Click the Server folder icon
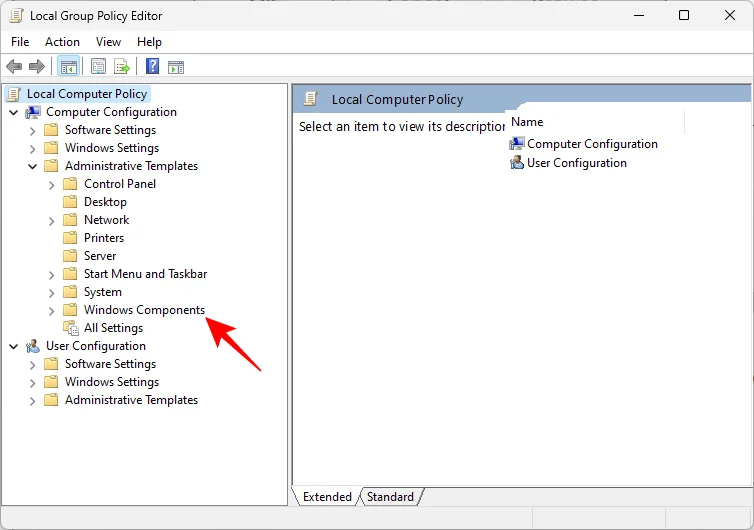 pyautogui.click(x=70, y=255)
